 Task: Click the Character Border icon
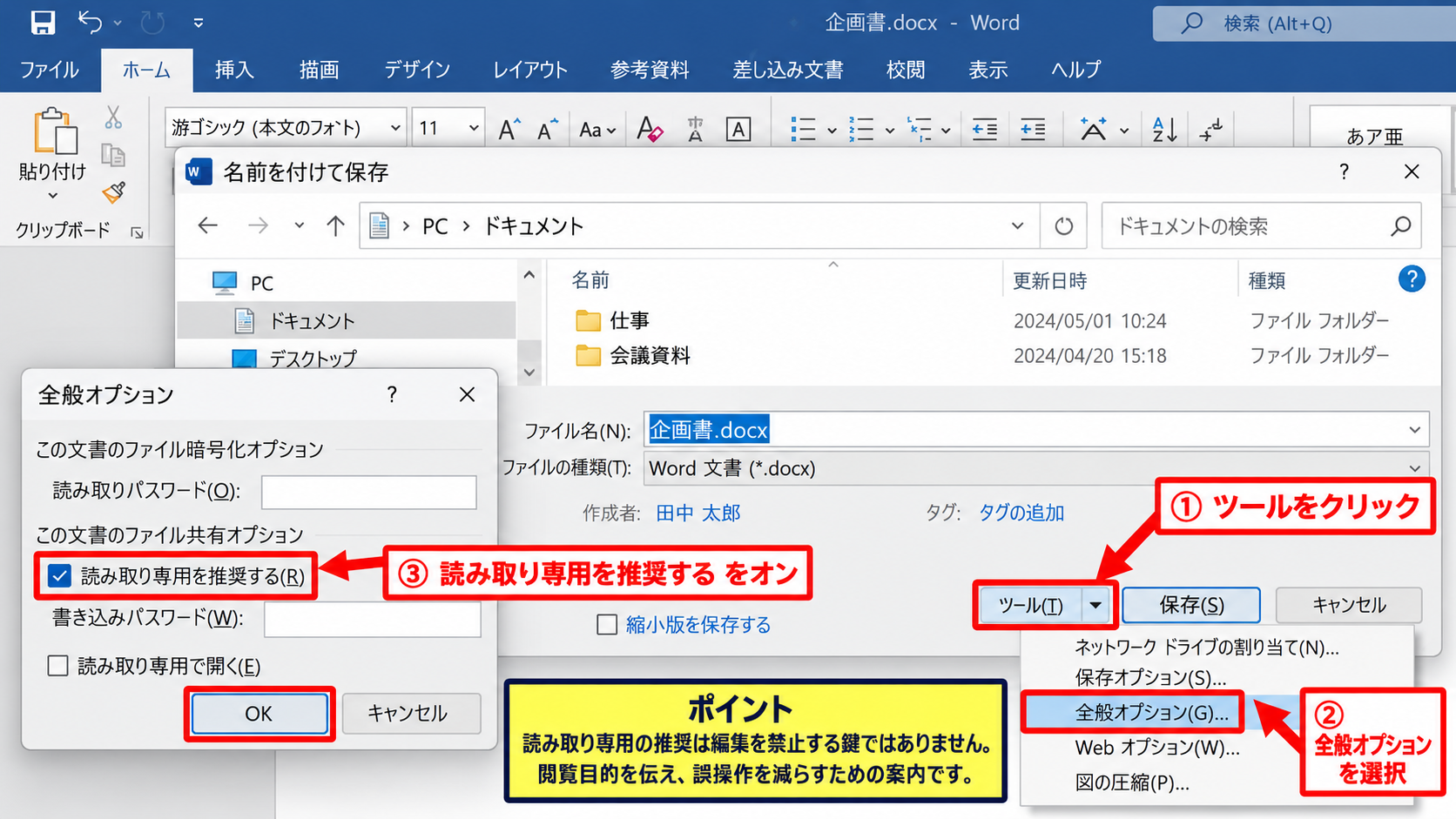coord(738,130)
